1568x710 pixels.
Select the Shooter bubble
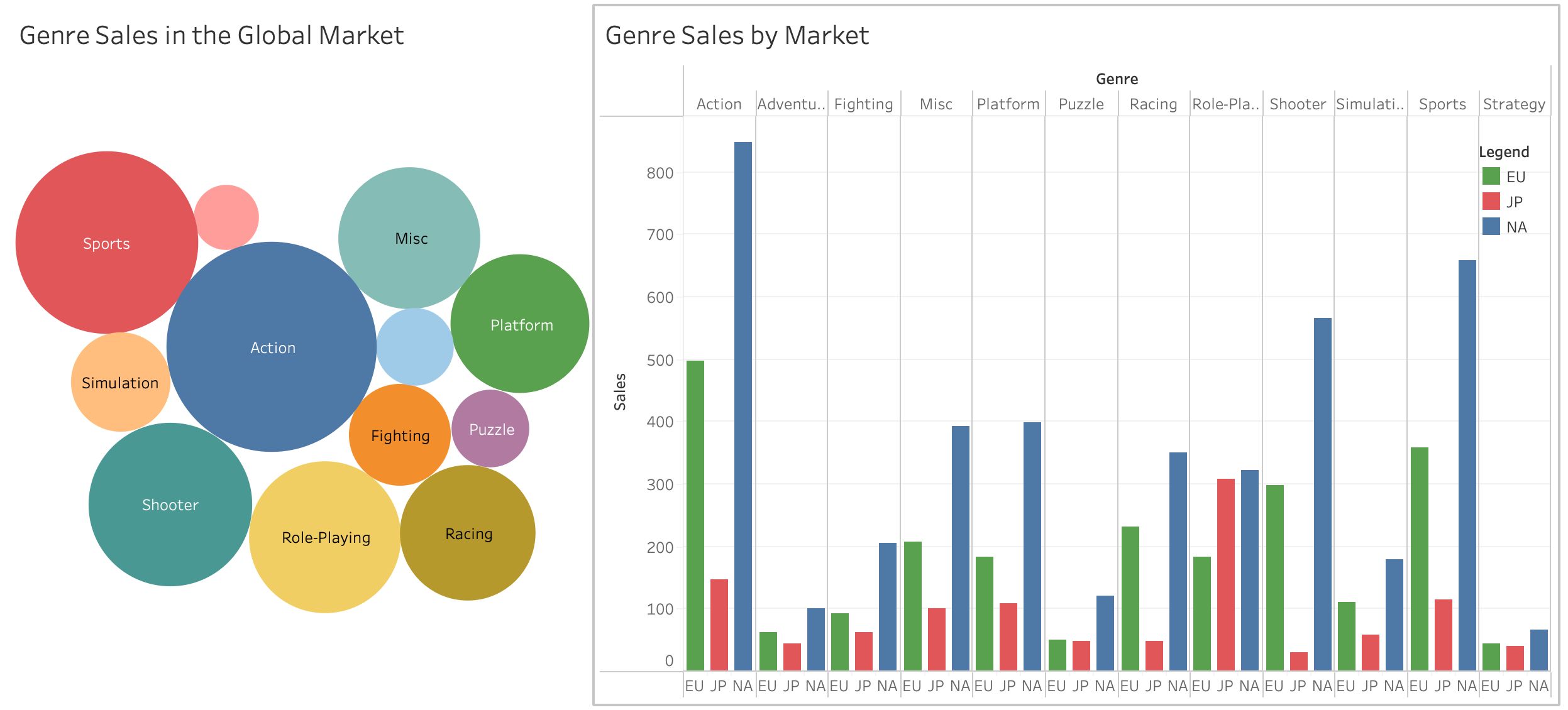pyautogui.click(x=170, y=504)
